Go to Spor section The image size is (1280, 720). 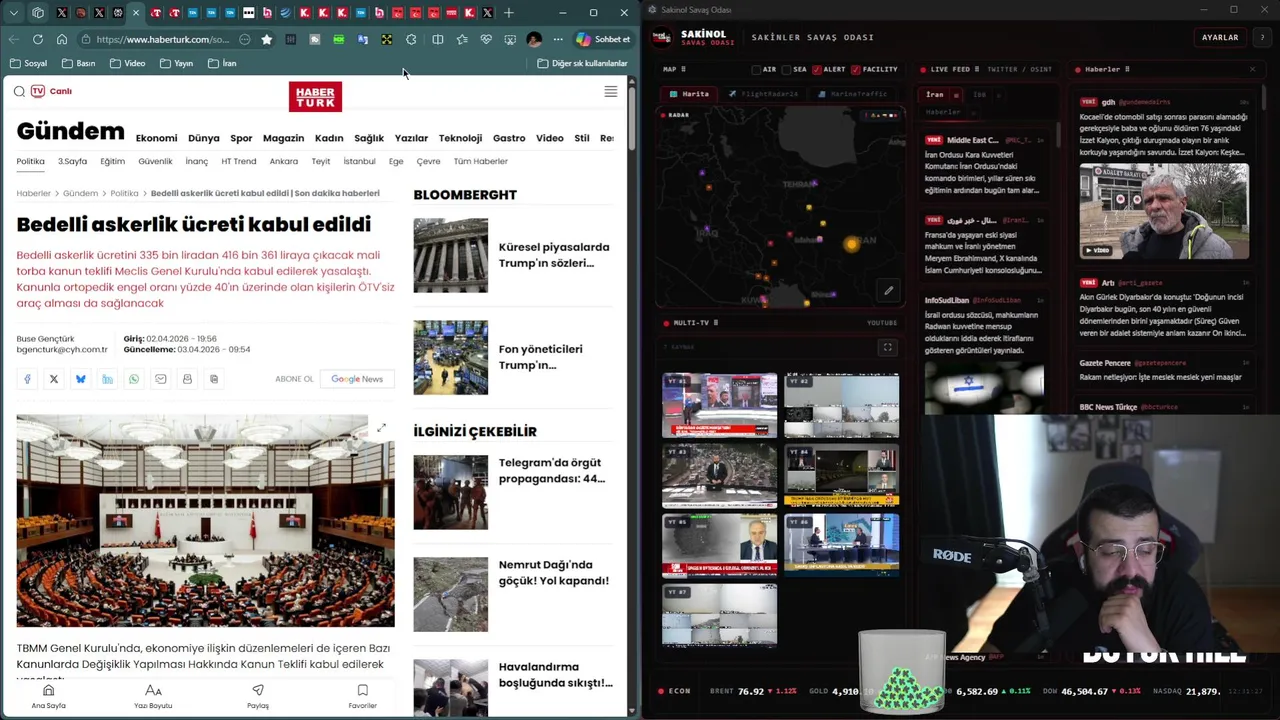(x=241, y=138)
